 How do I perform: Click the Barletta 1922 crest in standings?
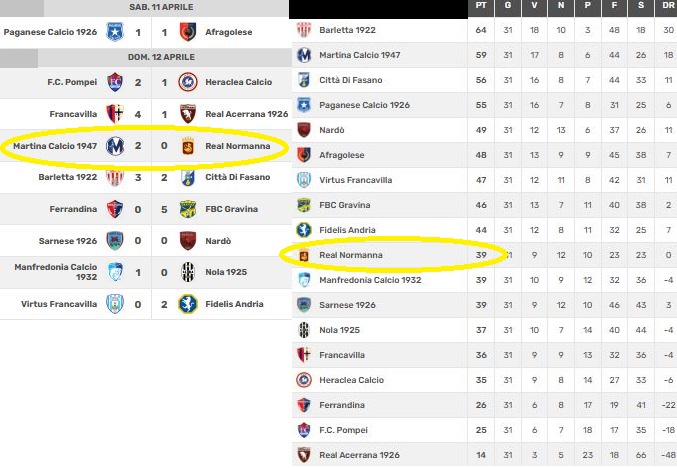click(x=304, y=29)
